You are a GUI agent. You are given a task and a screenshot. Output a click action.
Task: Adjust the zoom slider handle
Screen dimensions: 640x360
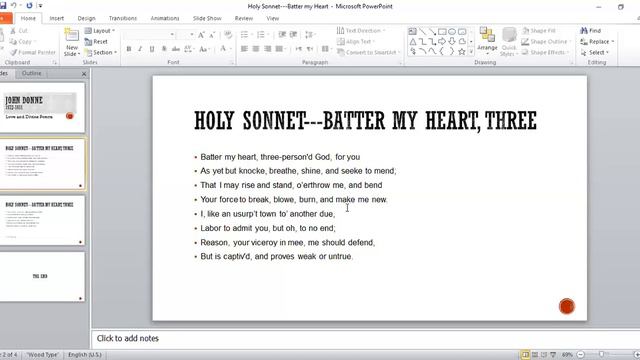click(602, 355)
